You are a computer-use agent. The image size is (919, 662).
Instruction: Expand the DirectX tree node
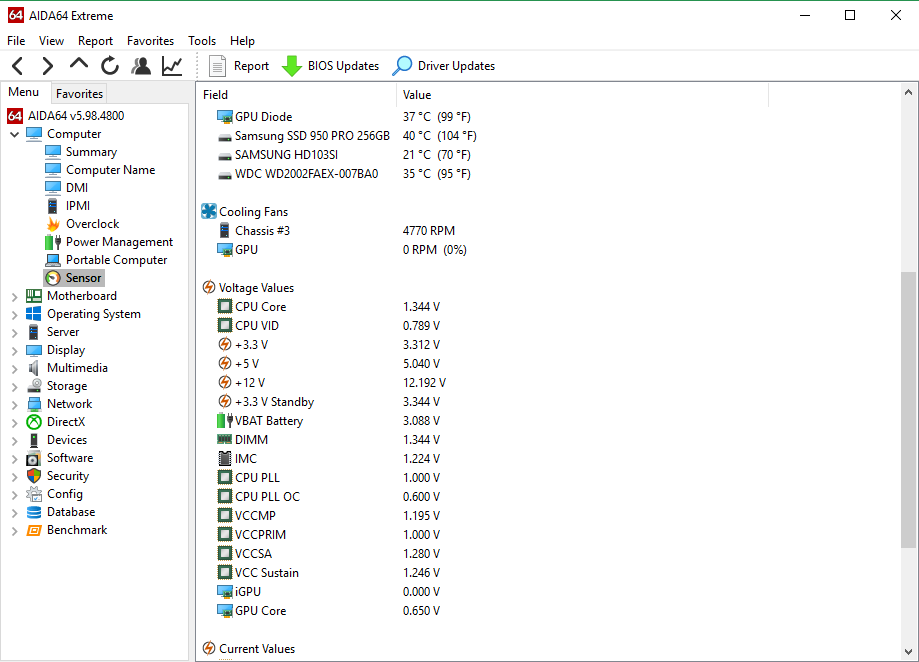point(15,422)
